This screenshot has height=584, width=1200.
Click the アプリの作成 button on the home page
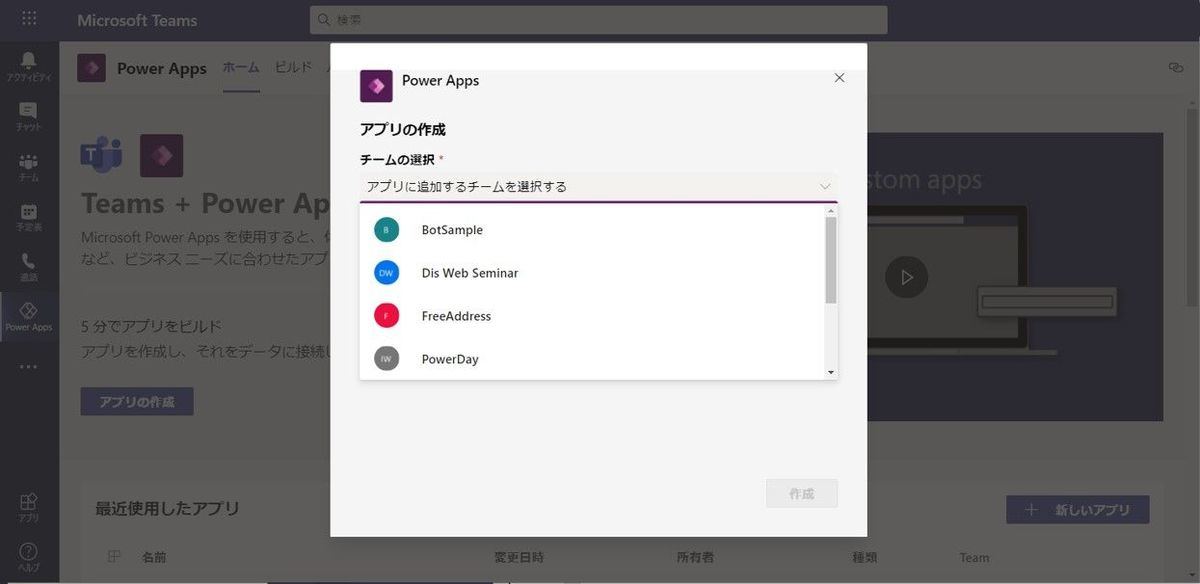[137, 402]
